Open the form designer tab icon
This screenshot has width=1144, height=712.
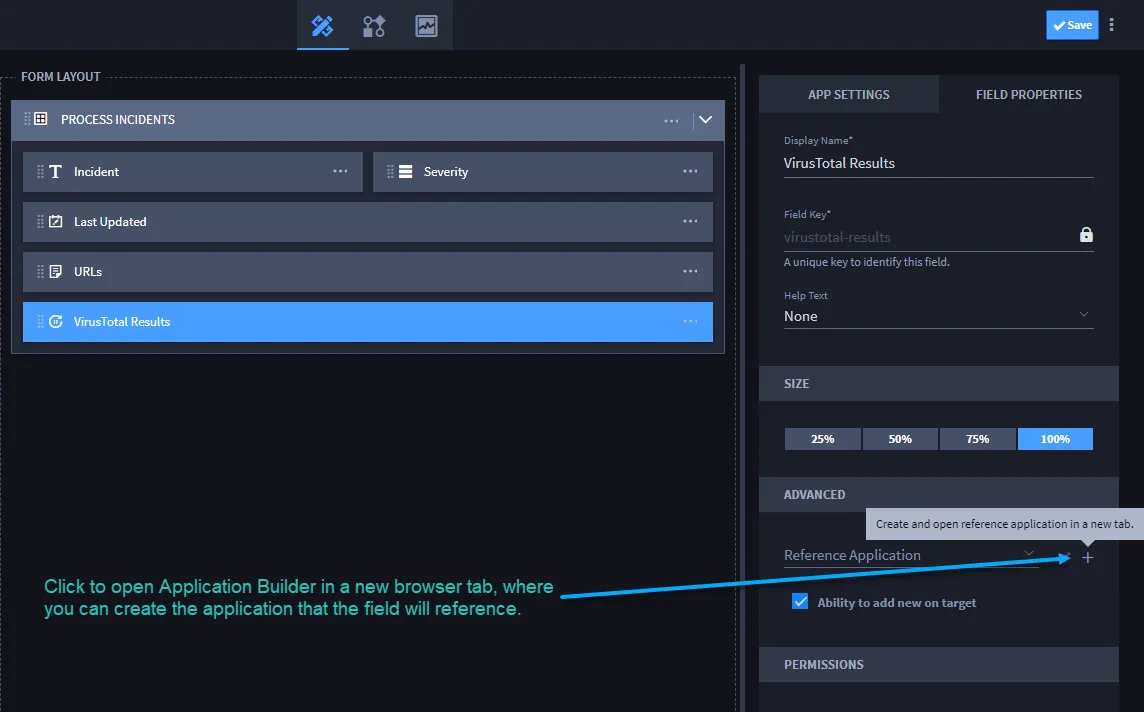(322, 26)
